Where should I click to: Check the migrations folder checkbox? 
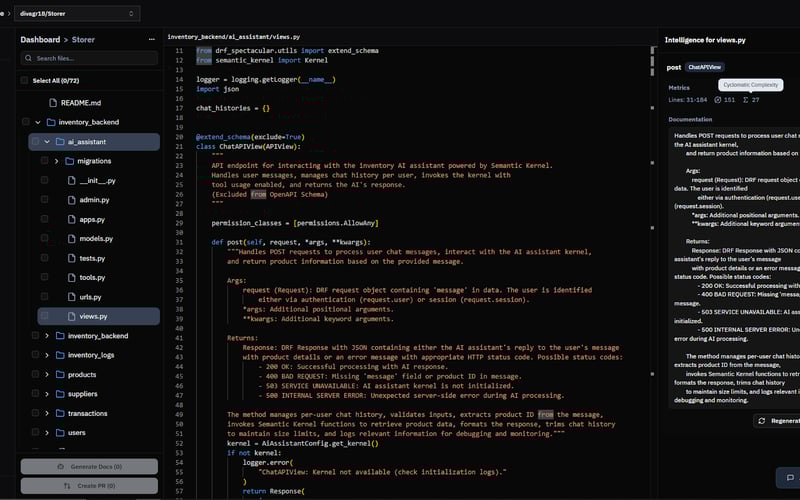(44, 161)
